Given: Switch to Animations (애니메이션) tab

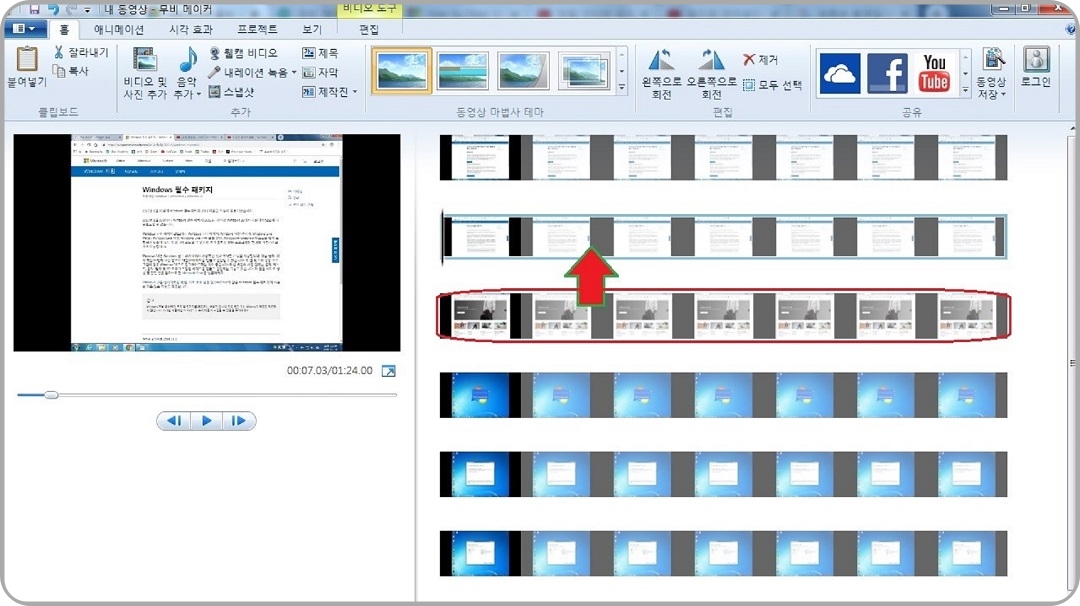Looking at the screenshot, I should pos(118,29).
